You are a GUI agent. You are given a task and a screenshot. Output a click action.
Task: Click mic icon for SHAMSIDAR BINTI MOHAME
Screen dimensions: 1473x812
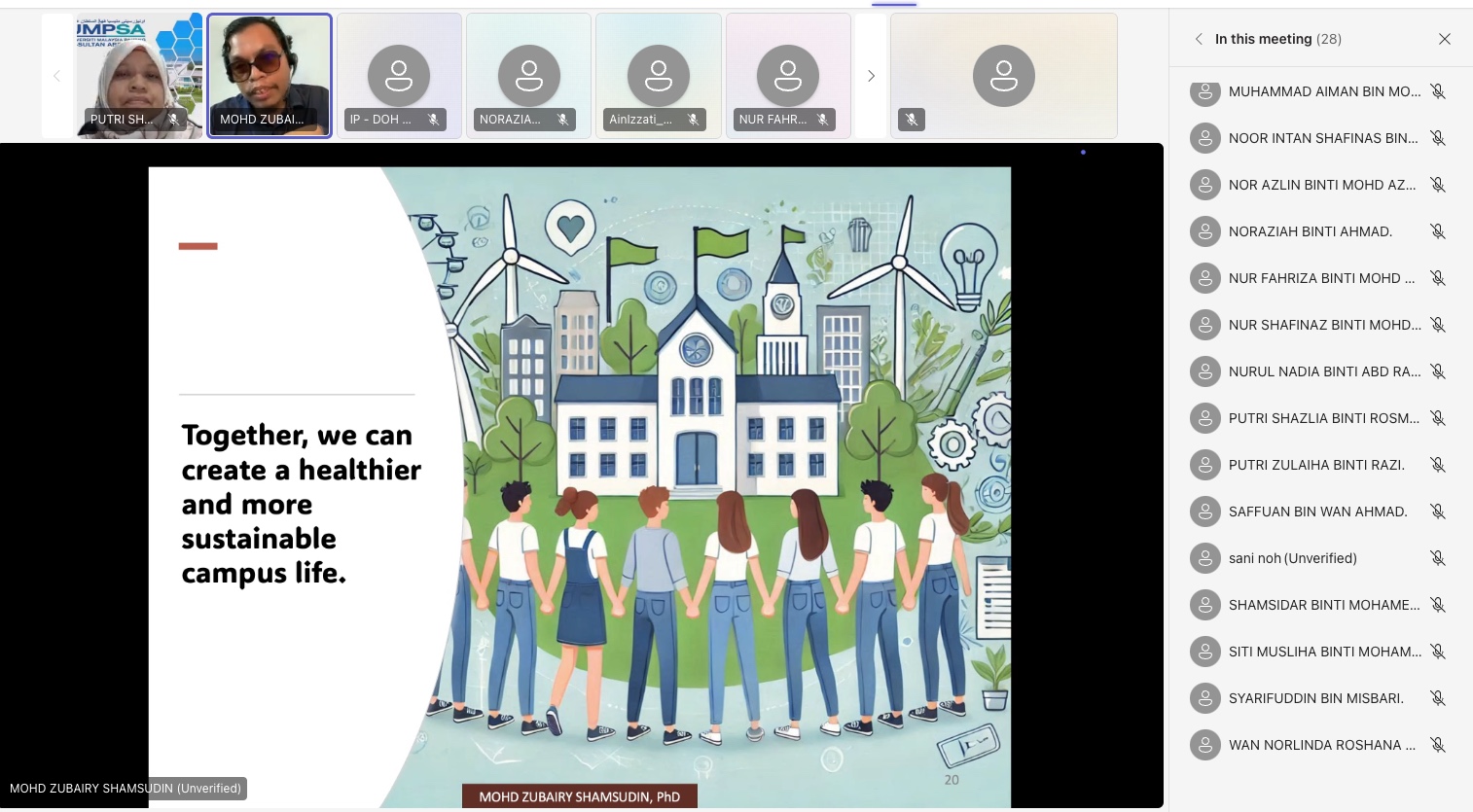[1438, 605]
